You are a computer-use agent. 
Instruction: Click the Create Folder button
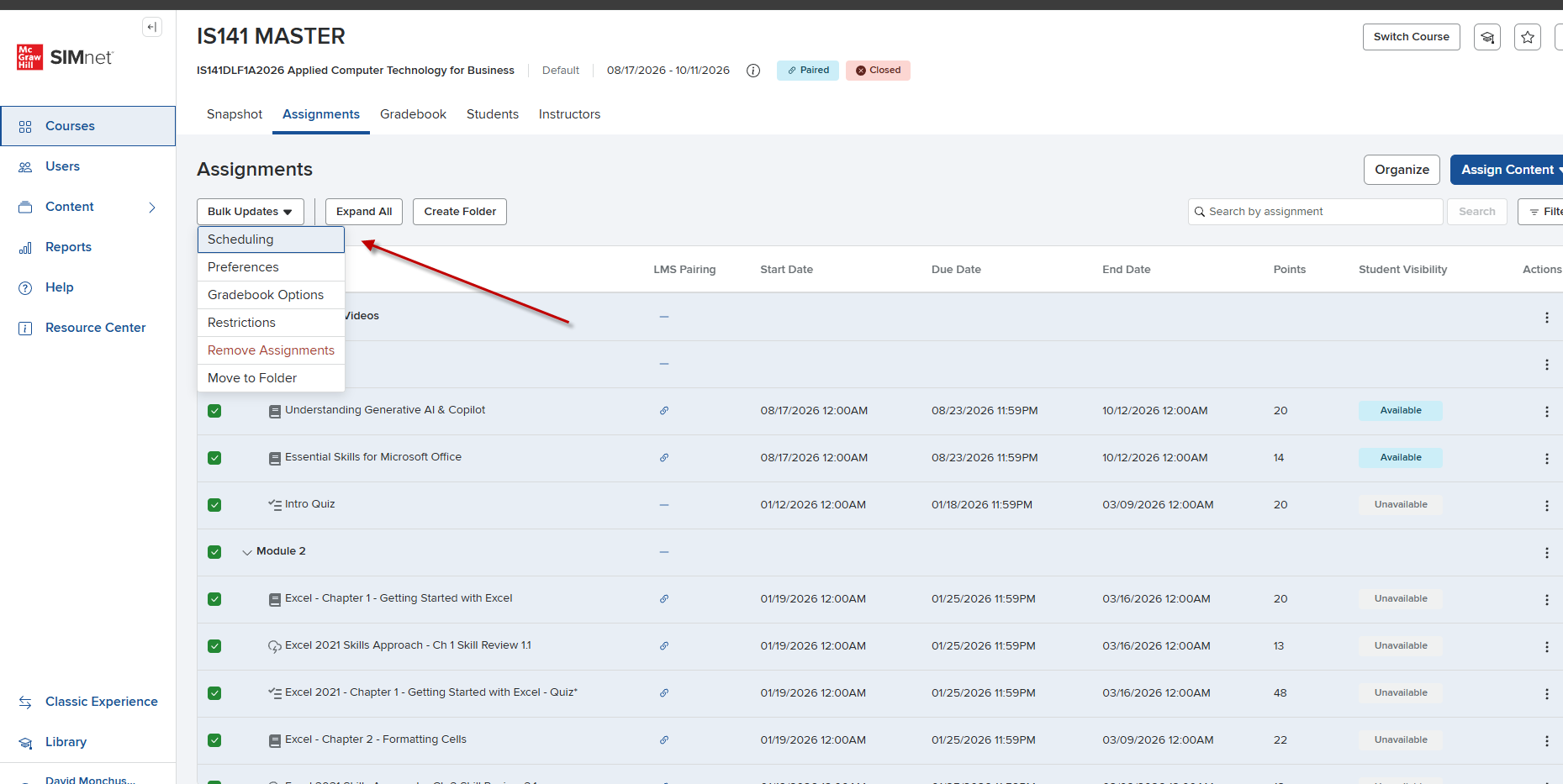[x=460, y=212]
